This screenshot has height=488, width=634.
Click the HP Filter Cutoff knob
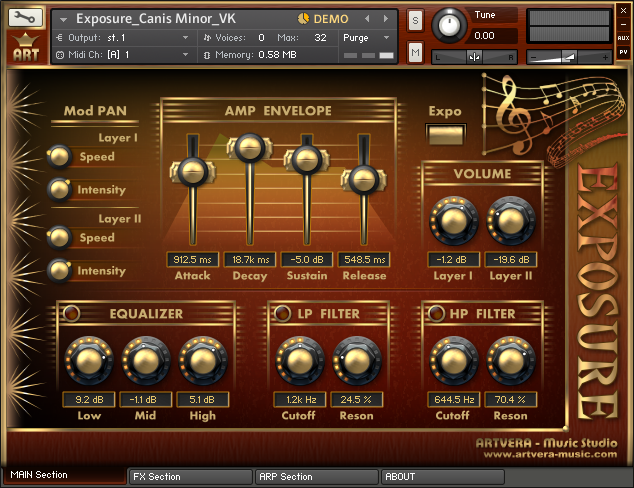pyautogui.click(x=454, y=361)
